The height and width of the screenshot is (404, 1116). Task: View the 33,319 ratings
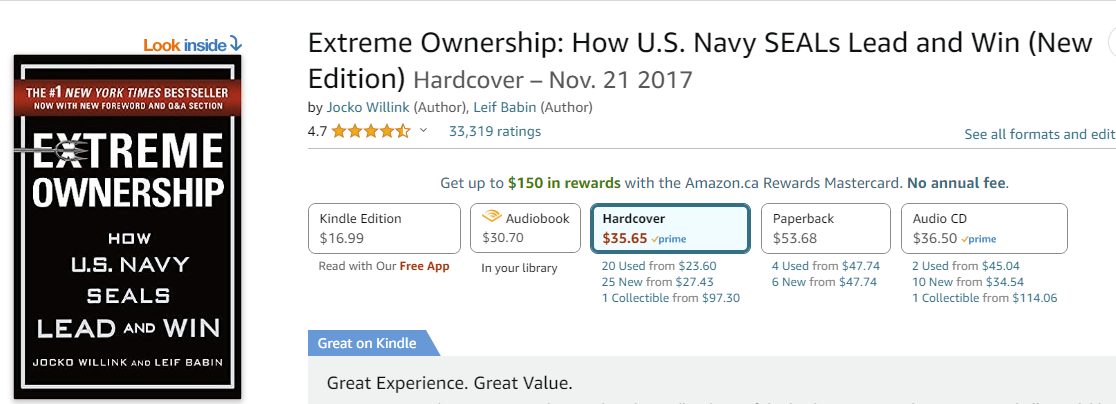tap(495, 132)
